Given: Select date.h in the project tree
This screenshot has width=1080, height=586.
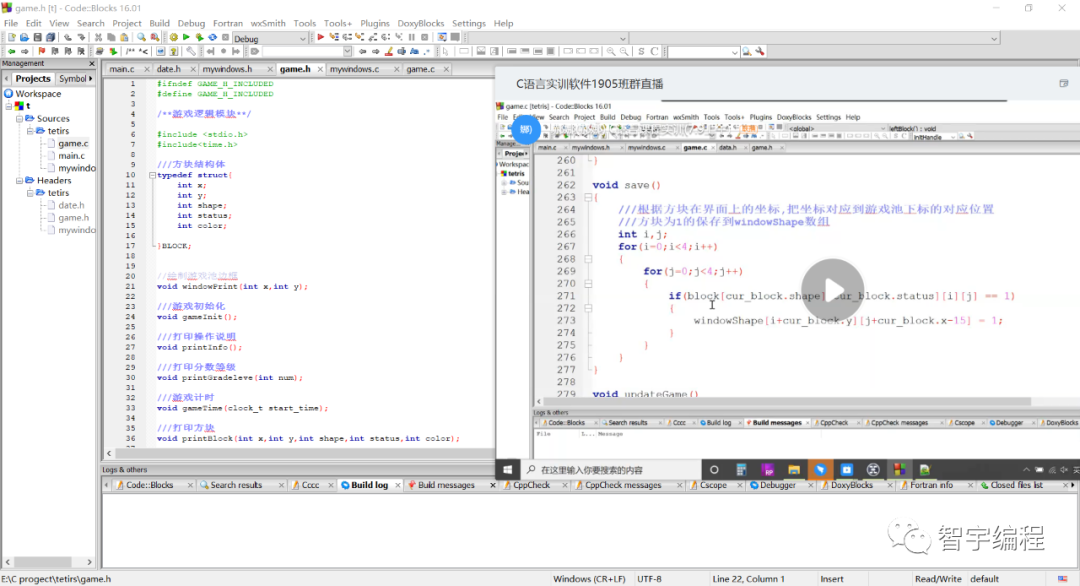Looking at the screenshot, I should click(71, 205).
